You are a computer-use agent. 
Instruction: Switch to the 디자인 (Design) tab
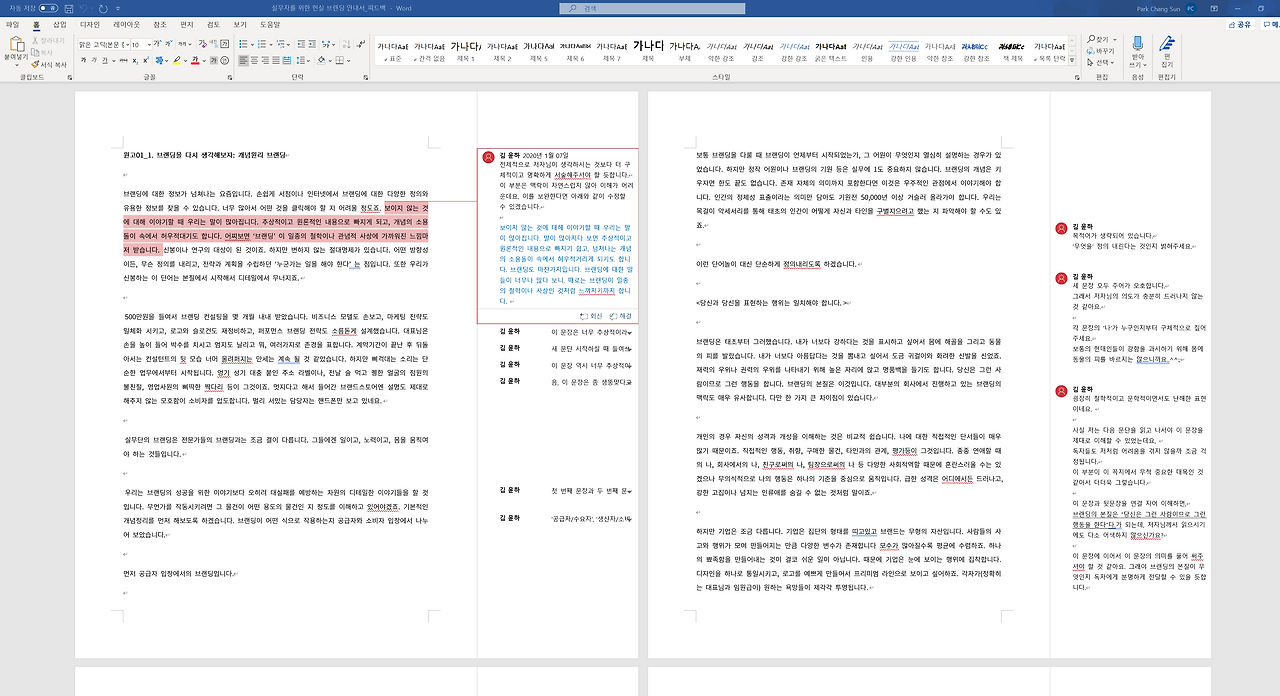[89, 23]
